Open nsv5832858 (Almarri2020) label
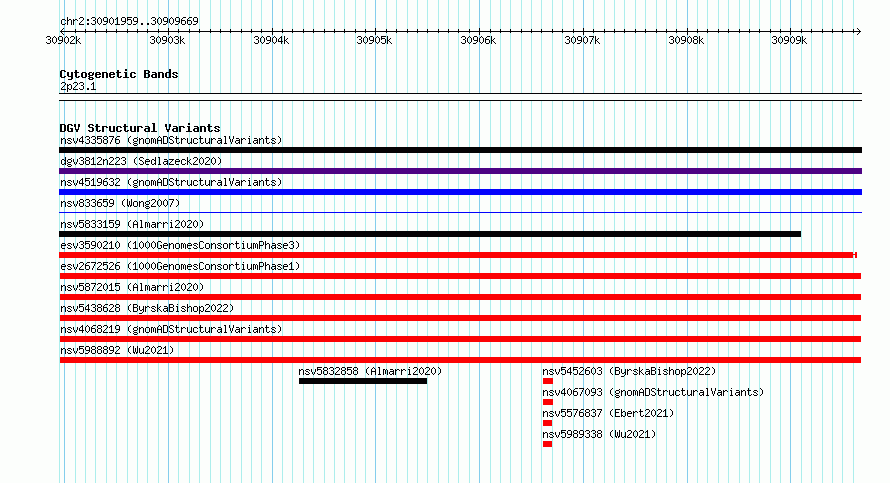 [x=370, y=371]
